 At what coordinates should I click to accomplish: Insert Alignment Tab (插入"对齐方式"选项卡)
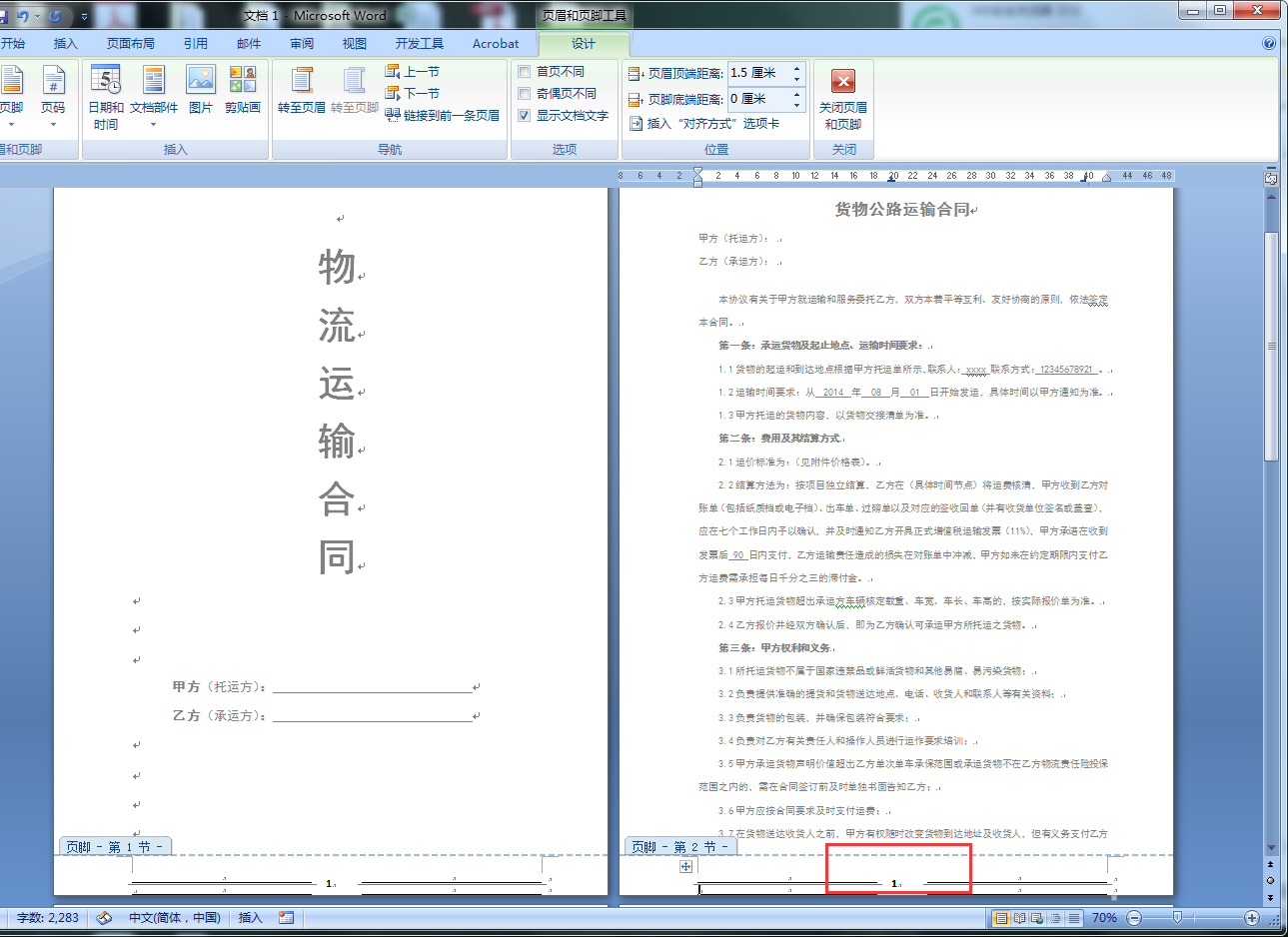click(x=703, y=123)
